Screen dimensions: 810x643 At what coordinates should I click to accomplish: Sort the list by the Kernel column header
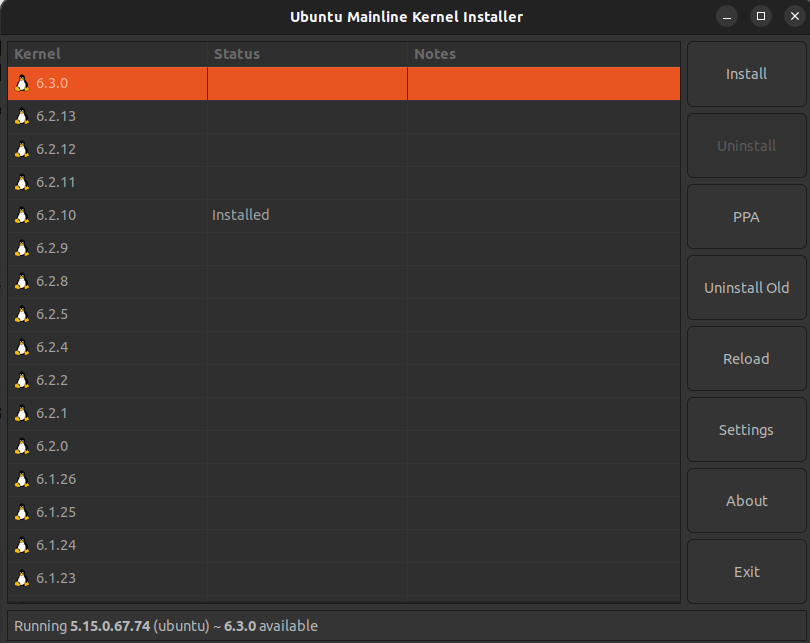tap(107, 54)
